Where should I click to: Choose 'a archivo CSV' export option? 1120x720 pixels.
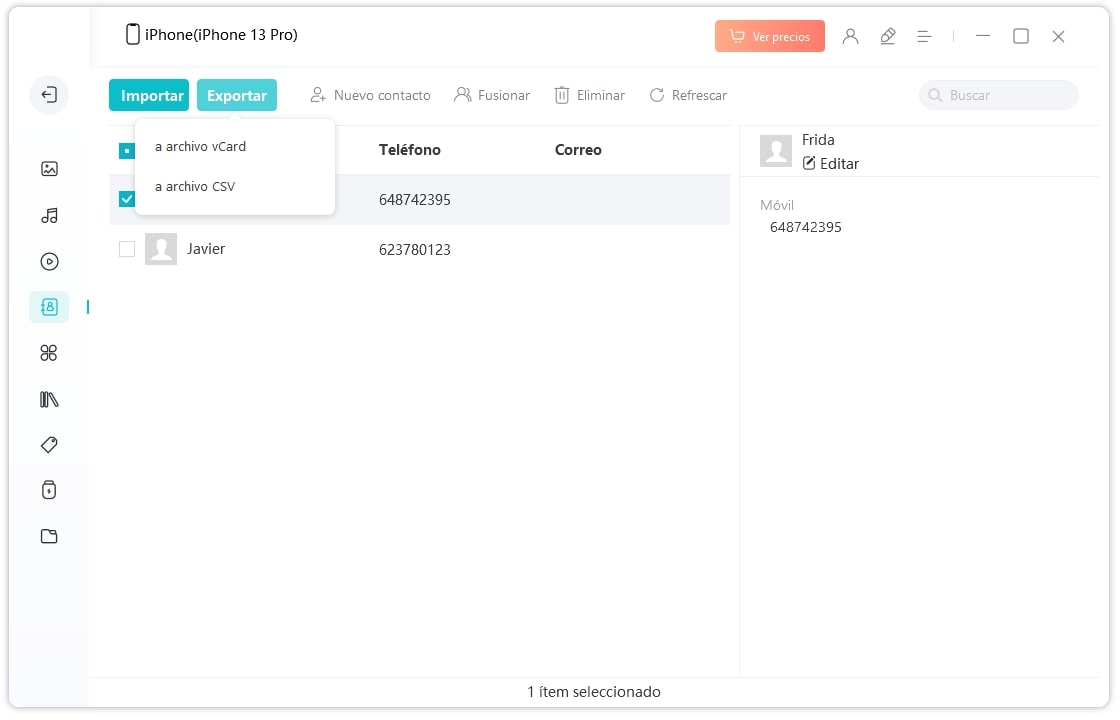(196, 187)
